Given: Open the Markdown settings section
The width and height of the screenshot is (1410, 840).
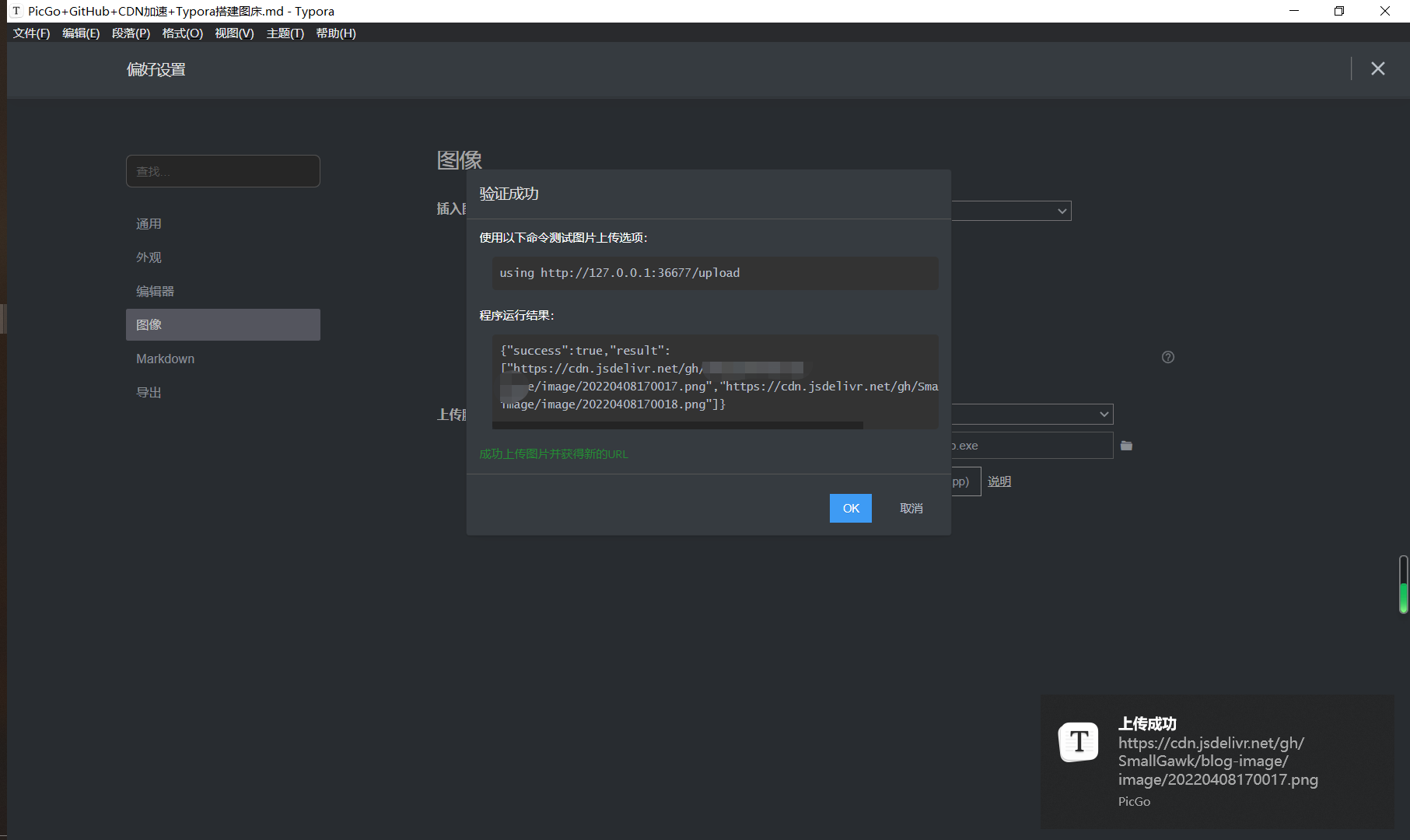Looking at the screenshot, I should 165,359.
